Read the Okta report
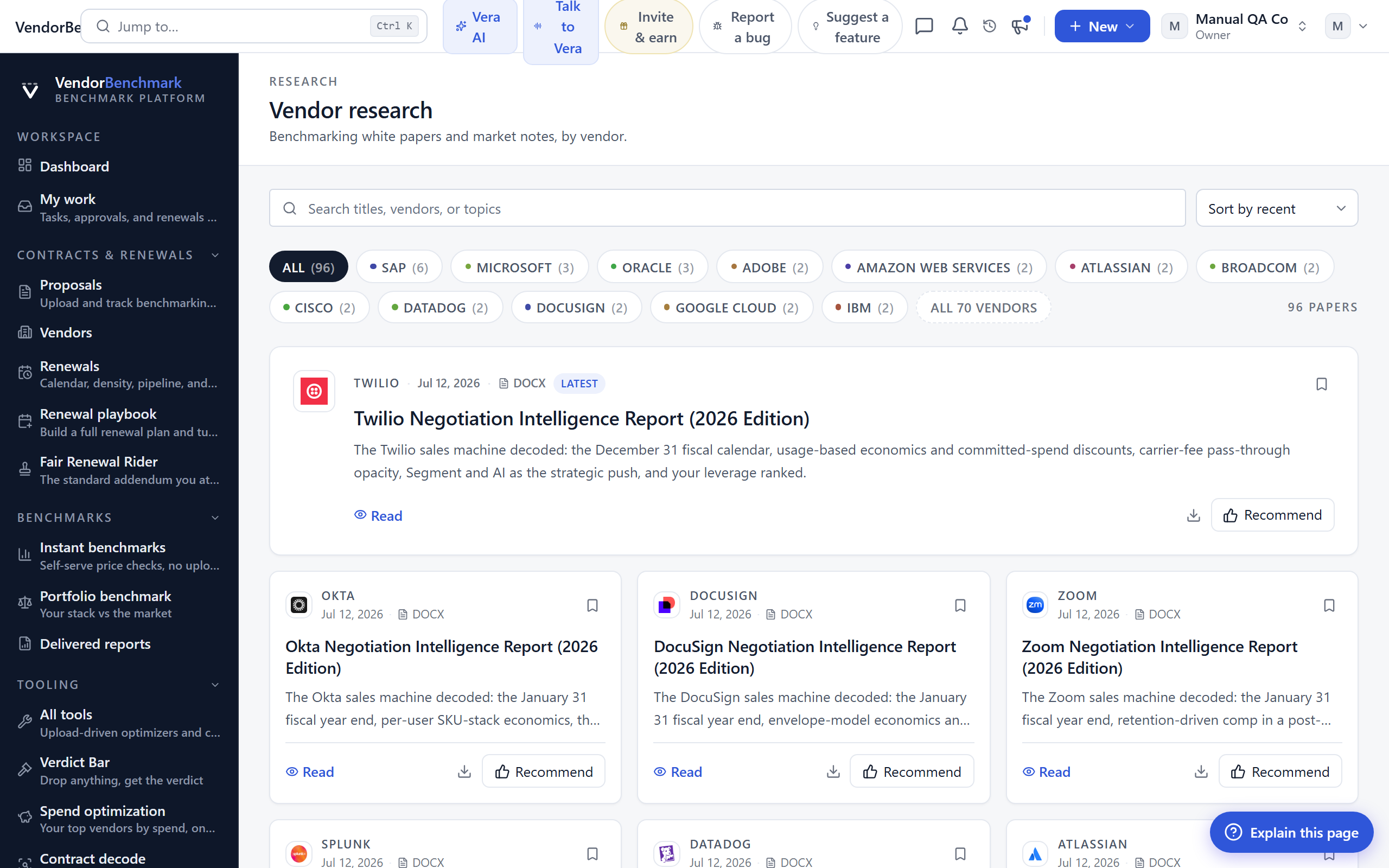The height and width of the screenshot is (868, 1389). 310,771
